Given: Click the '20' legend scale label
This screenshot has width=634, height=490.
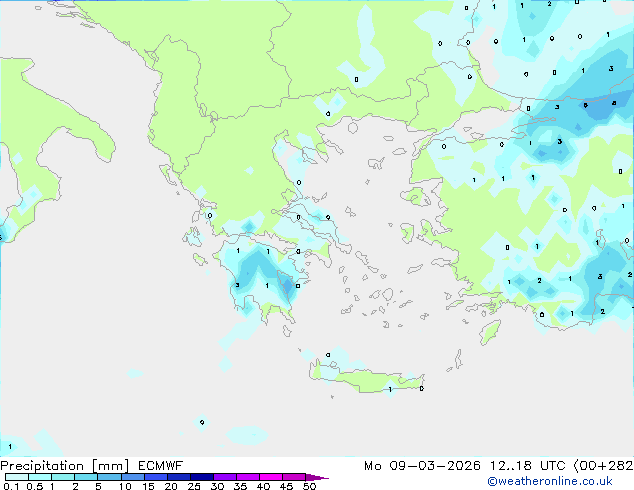Looking at the screenshot, I should [171, 486].
